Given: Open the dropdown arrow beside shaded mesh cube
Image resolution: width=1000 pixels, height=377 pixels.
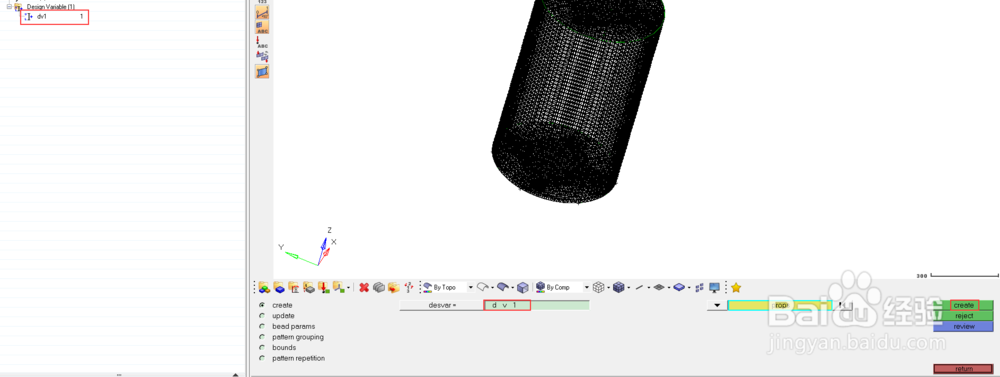Looking at the screenshot, I should pyautogui.click(x=628, y=288).
